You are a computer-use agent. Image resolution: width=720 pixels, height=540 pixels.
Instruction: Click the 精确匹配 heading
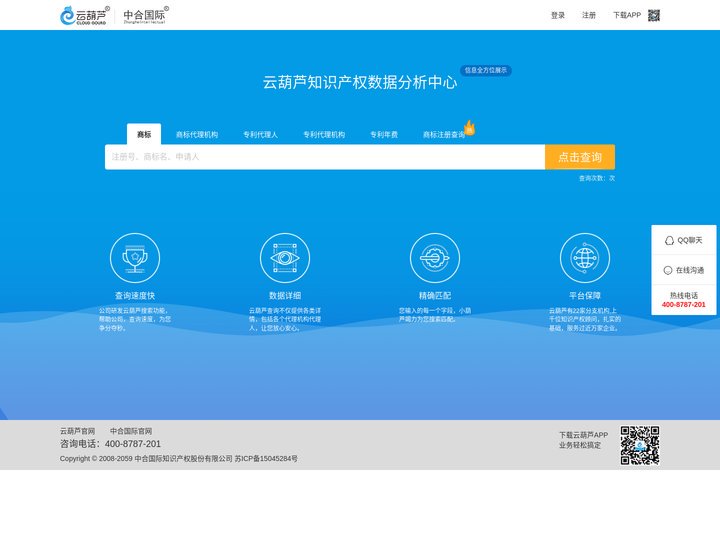coord(434,295)
